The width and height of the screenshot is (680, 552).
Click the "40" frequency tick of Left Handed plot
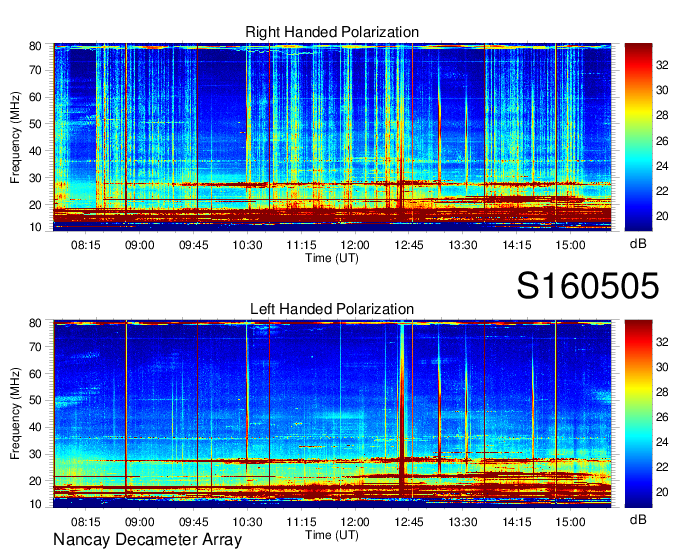point(35,427)
